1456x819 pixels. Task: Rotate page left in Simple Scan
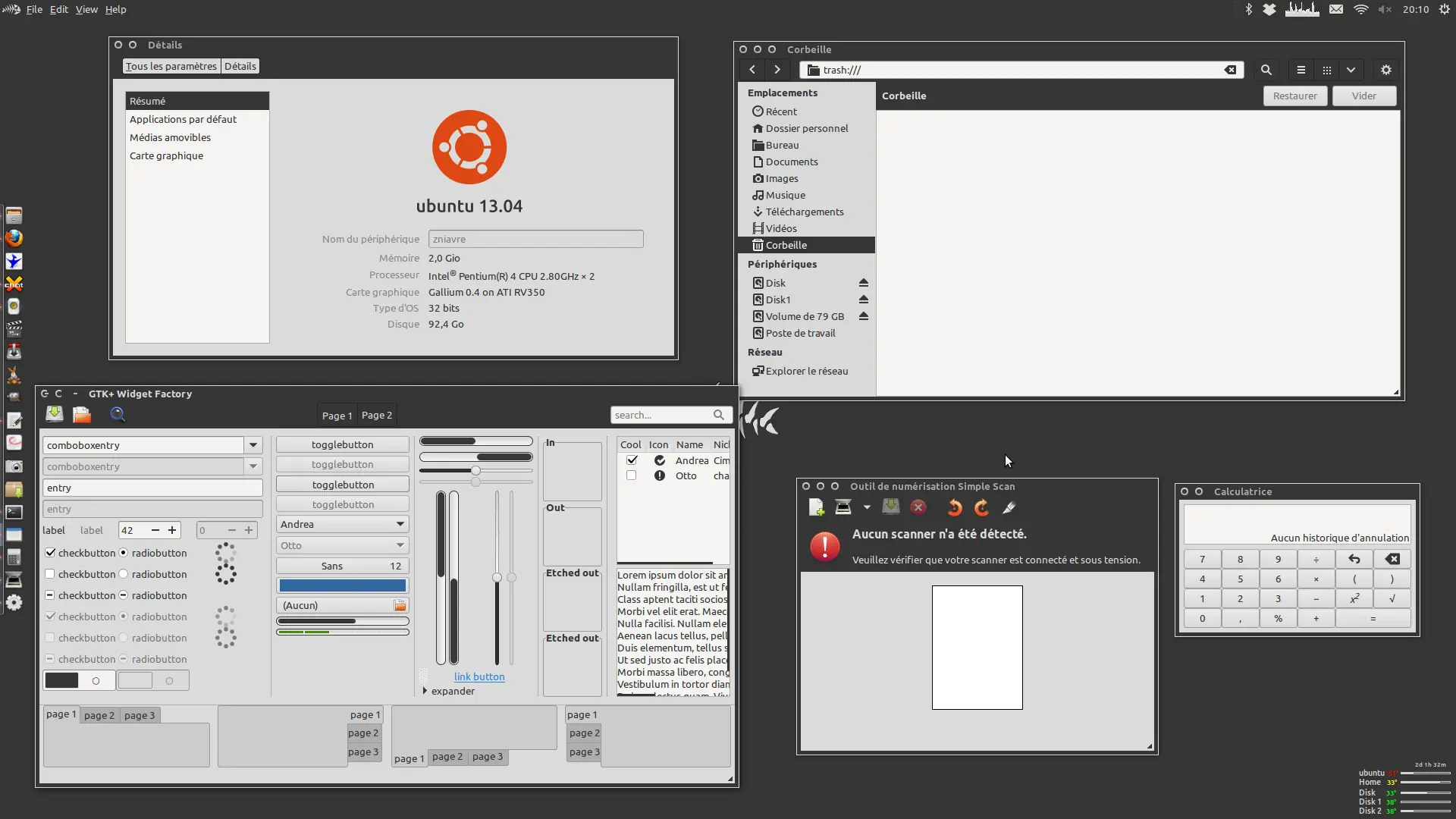tap(955, 507)
